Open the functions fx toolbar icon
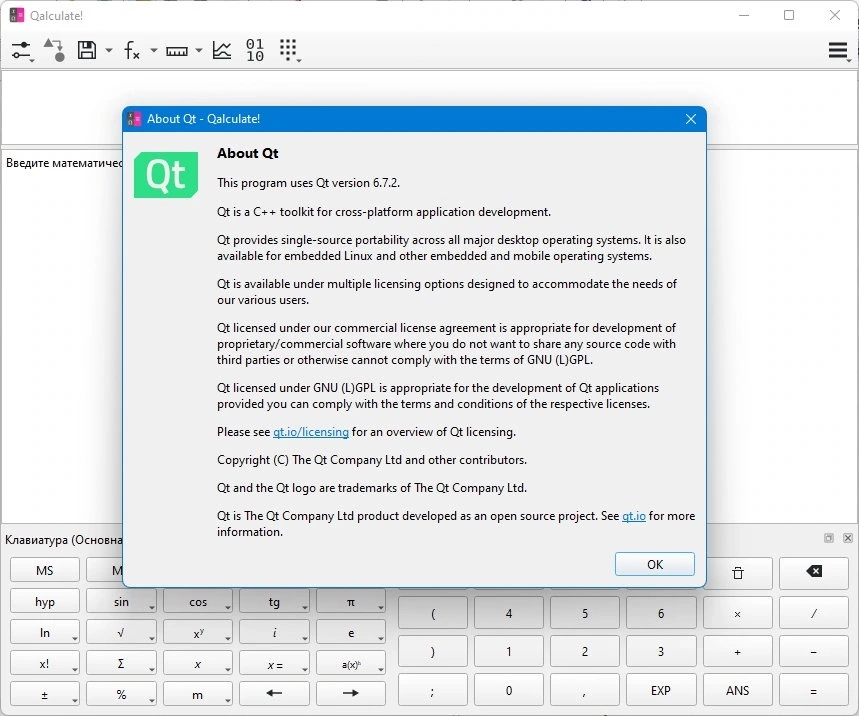 tap(131, 50)
